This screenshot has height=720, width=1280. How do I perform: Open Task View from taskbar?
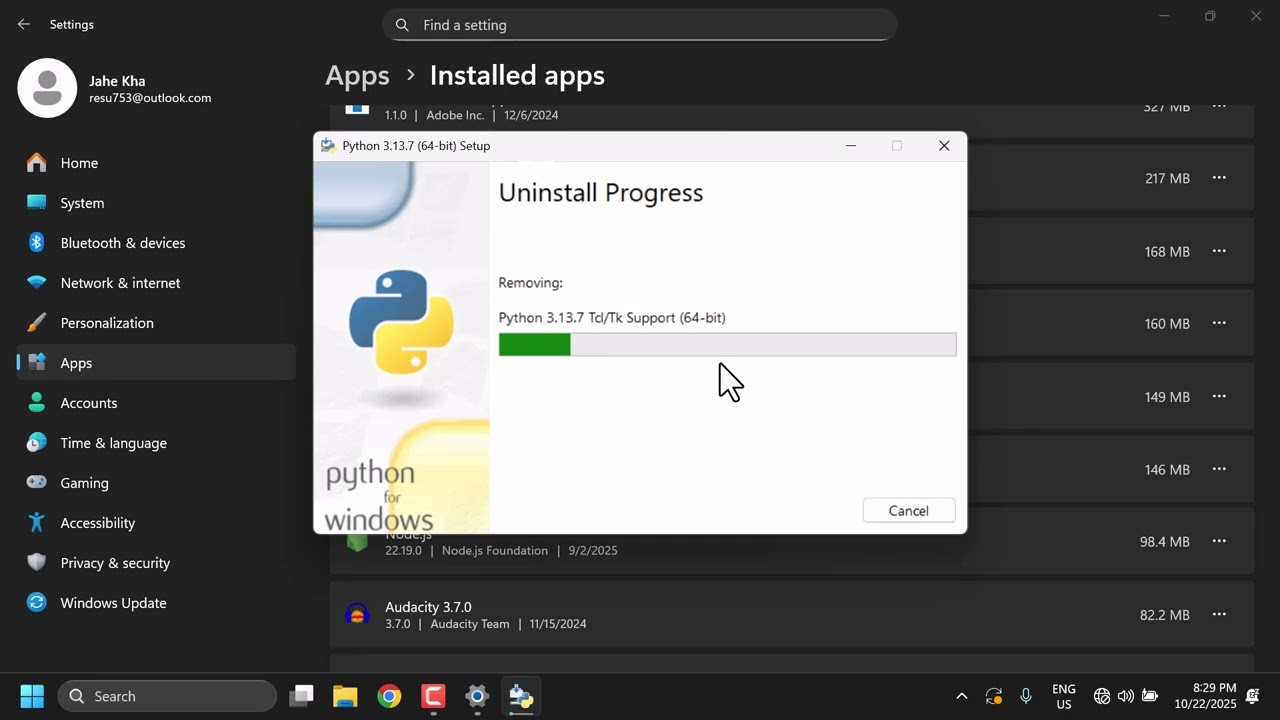coord(301,696)
